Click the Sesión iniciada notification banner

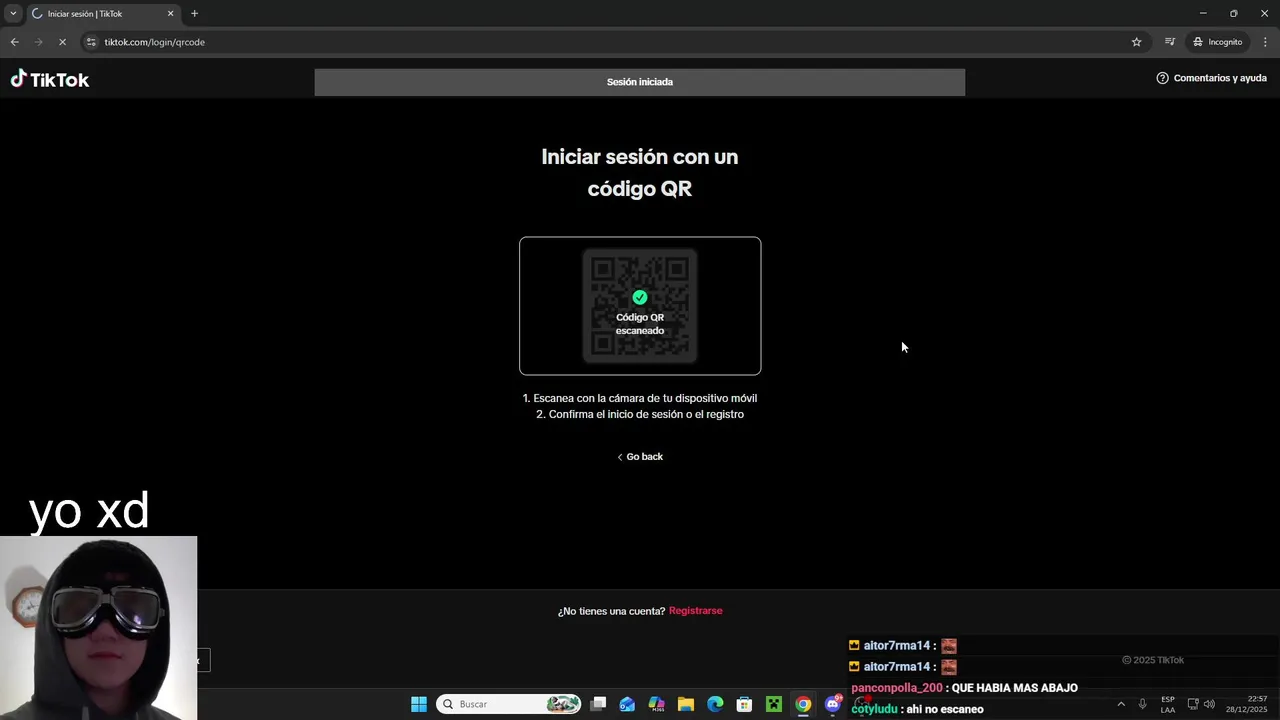click(x=640, y=82)
